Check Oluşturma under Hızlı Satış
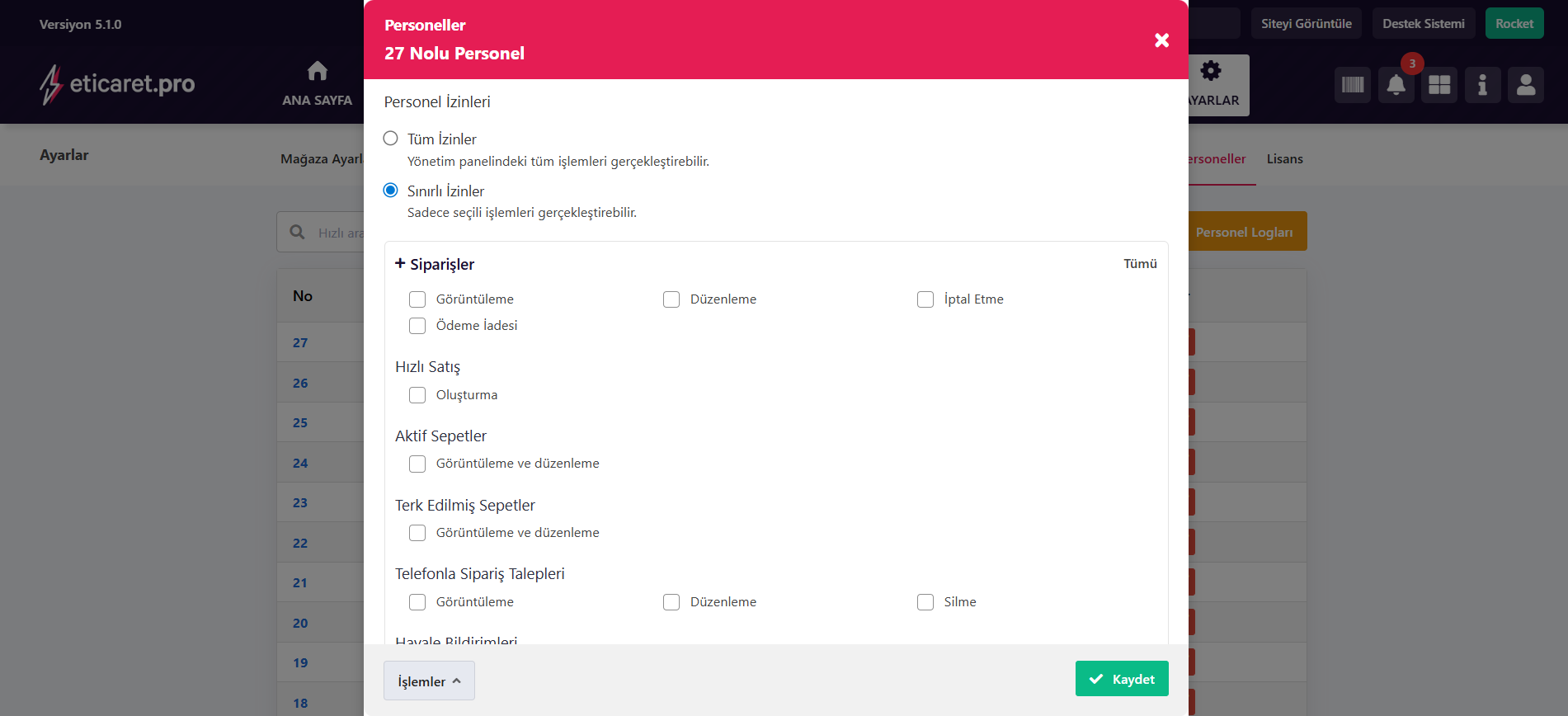1568x716 pixels. pos(417,395)
